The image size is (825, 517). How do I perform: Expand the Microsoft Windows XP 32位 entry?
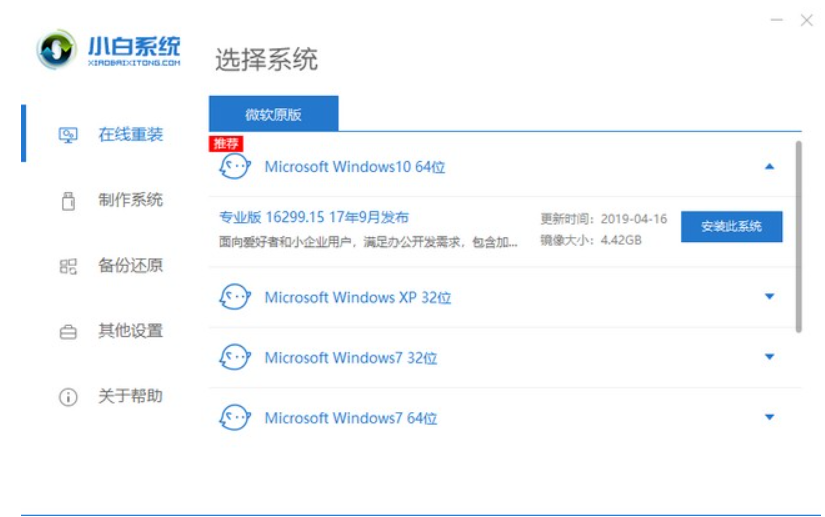pos(769,297)
